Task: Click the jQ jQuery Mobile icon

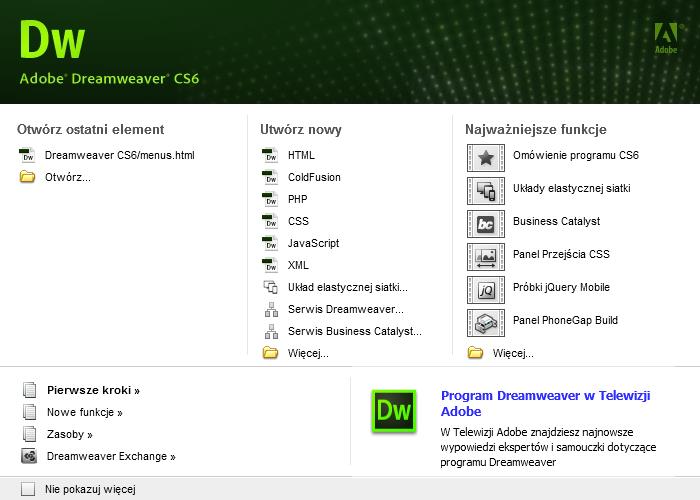Action: click(486, 290)
